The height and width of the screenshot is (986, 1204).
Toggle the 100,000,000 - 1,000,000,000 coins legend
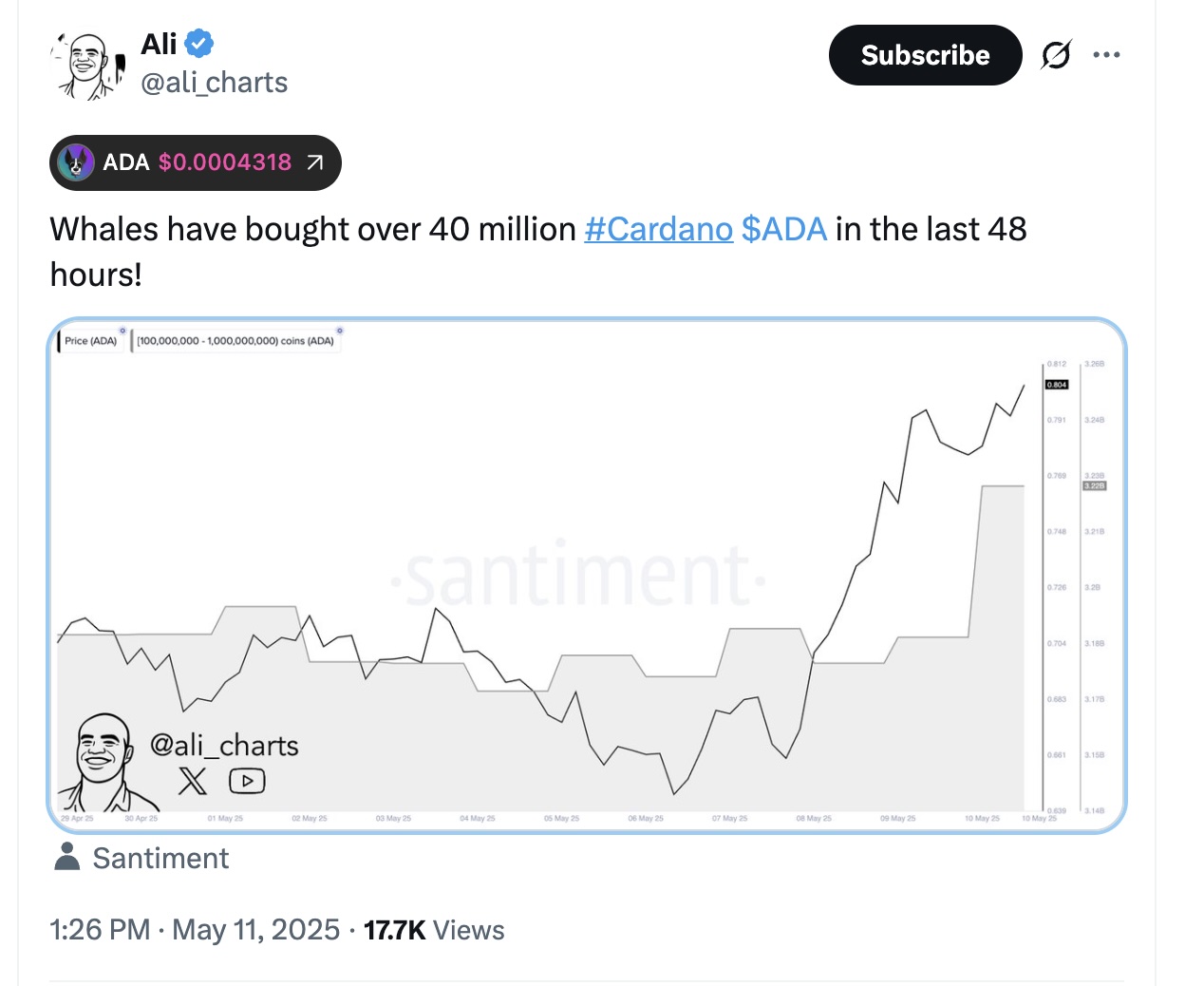point(235,340)
